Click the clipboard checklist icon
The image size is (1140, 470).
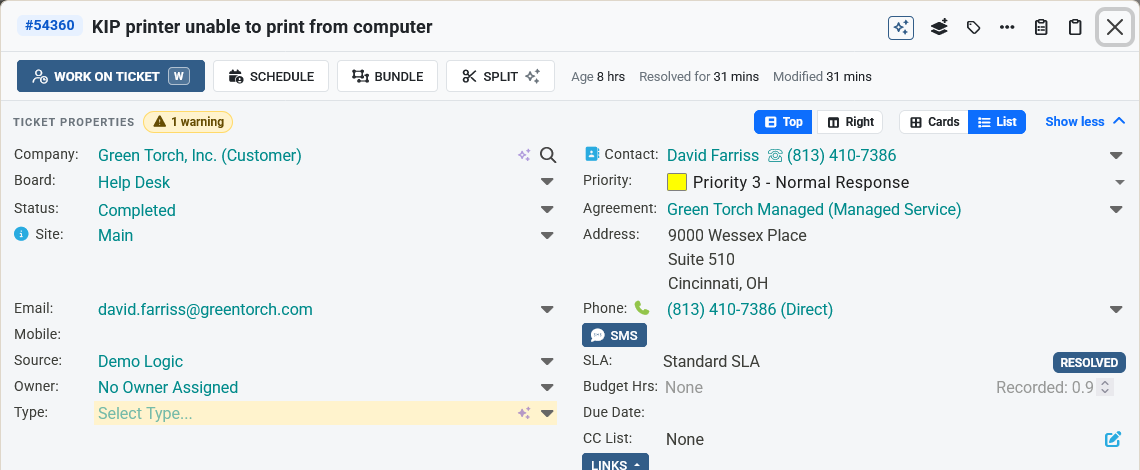click(x=1041, y=28)
